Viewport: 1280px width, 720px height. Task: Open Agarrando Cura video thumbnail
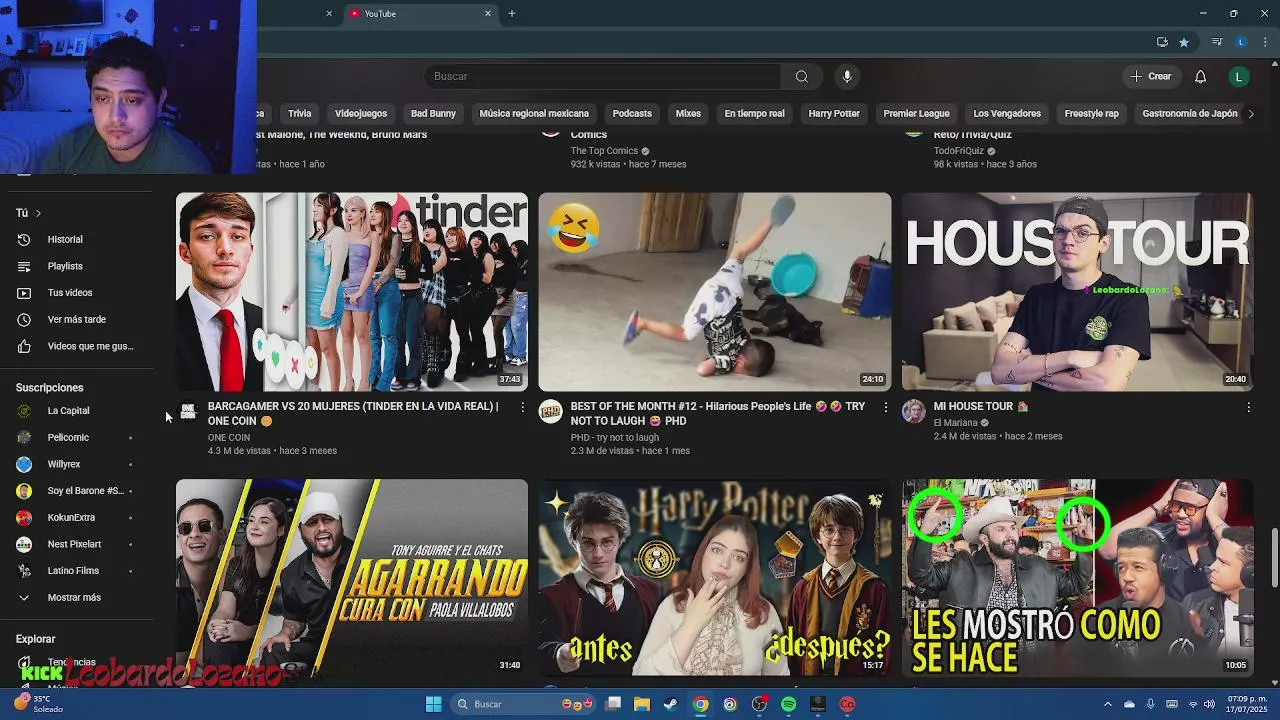point(352,578)
